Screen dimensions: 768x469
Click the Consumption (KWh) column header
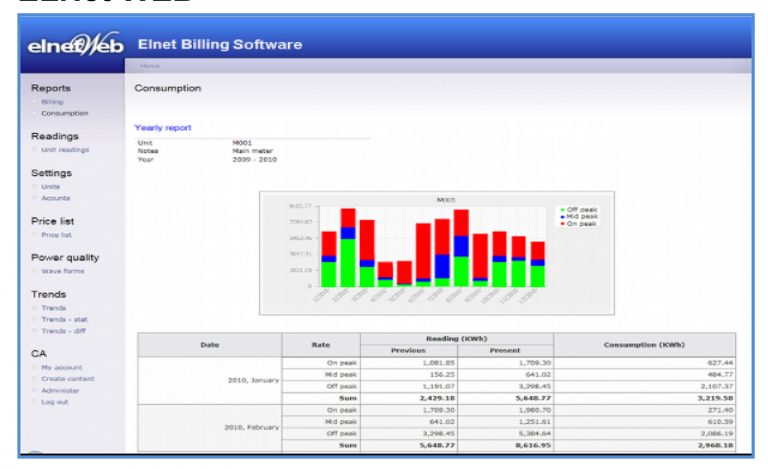tap(643, 345)
